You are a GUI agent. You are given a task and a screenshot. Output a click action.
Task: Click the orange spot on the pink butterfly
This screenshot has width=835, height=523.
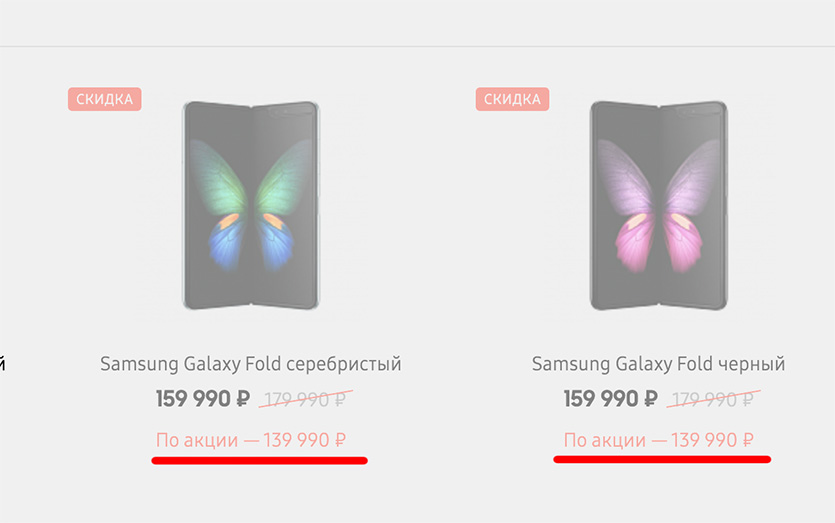click(x=638, y=218)
